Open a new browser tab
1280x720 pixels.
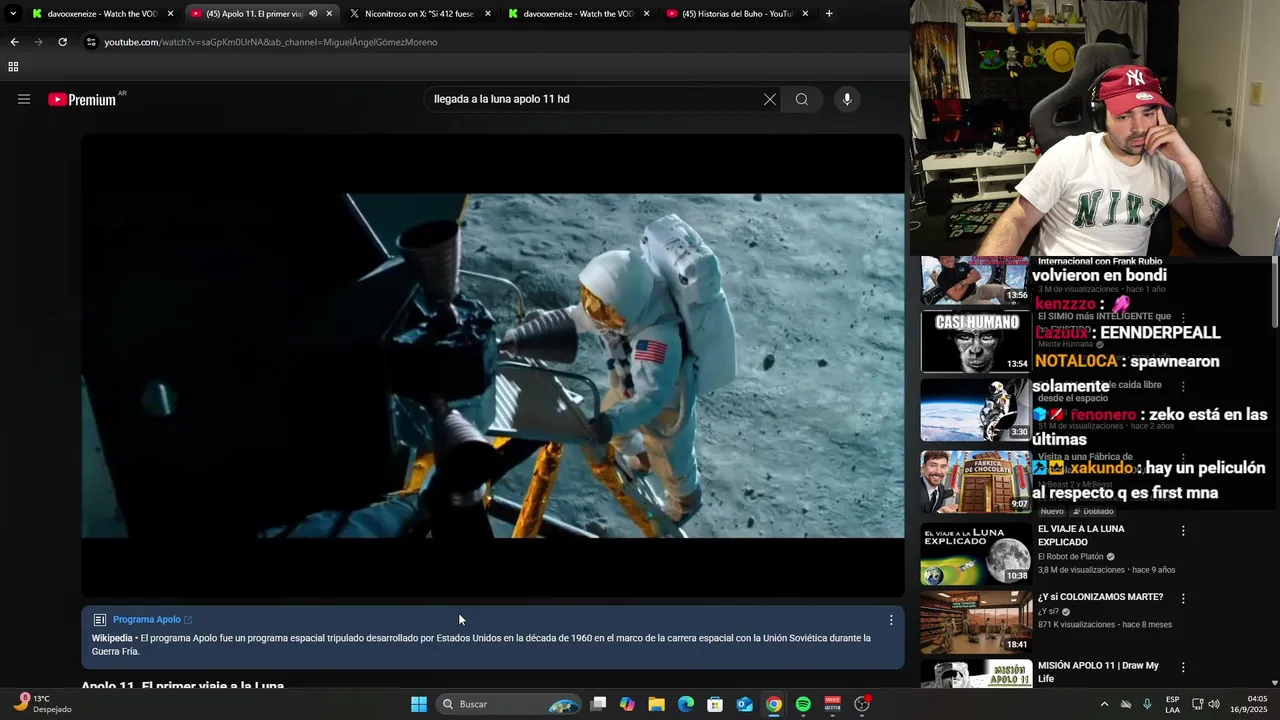tap(829, 14)
